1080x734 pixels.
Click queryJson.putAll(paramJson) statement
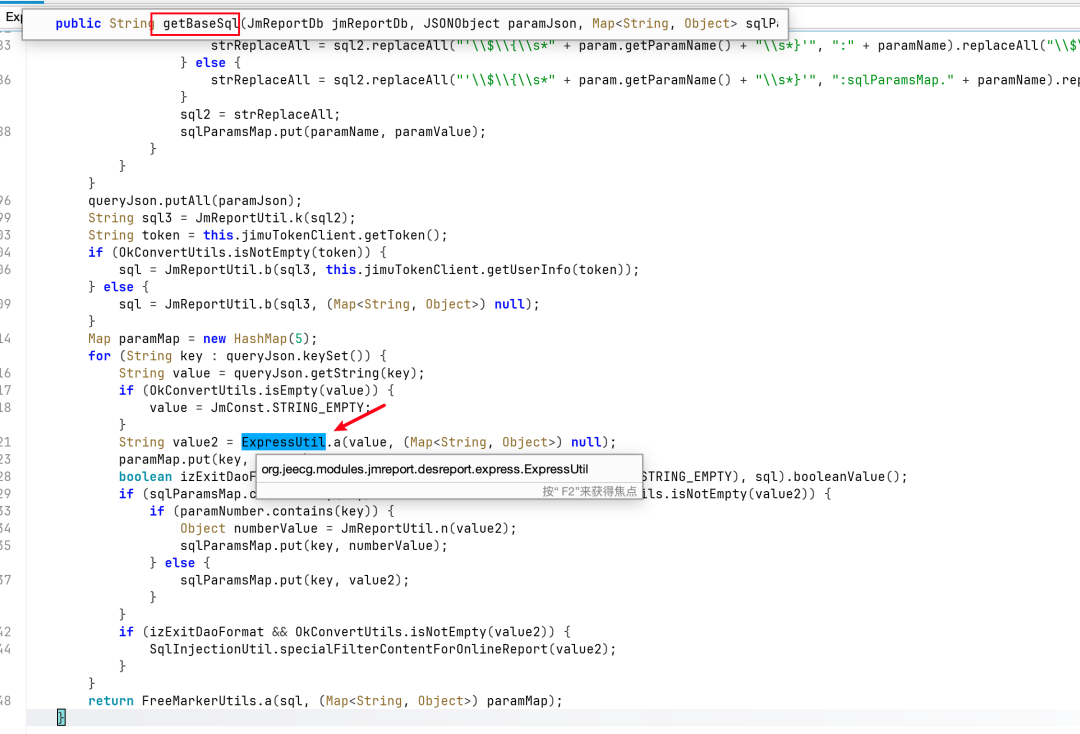click(195, 201)
